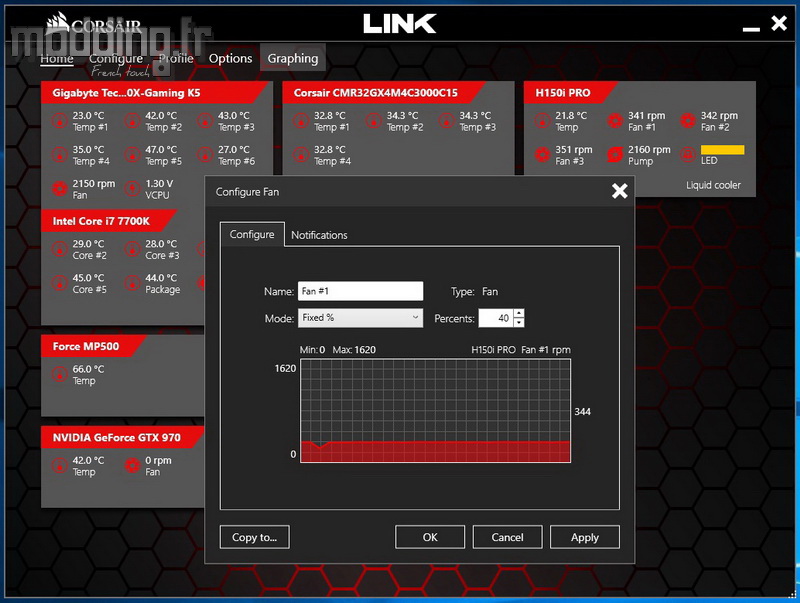The width and height of the screenshot is (800, 603).
Task: Click the NVIDIA GeForce GTX 970 header
Action: click(x=116, y=438)
